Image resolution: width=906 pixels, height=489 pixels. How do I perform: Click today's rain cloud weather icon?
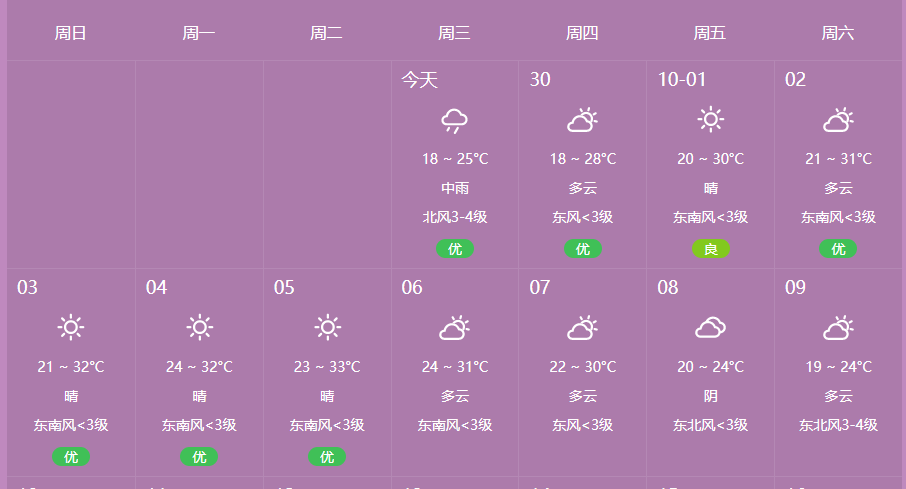[x=455, y=120]
